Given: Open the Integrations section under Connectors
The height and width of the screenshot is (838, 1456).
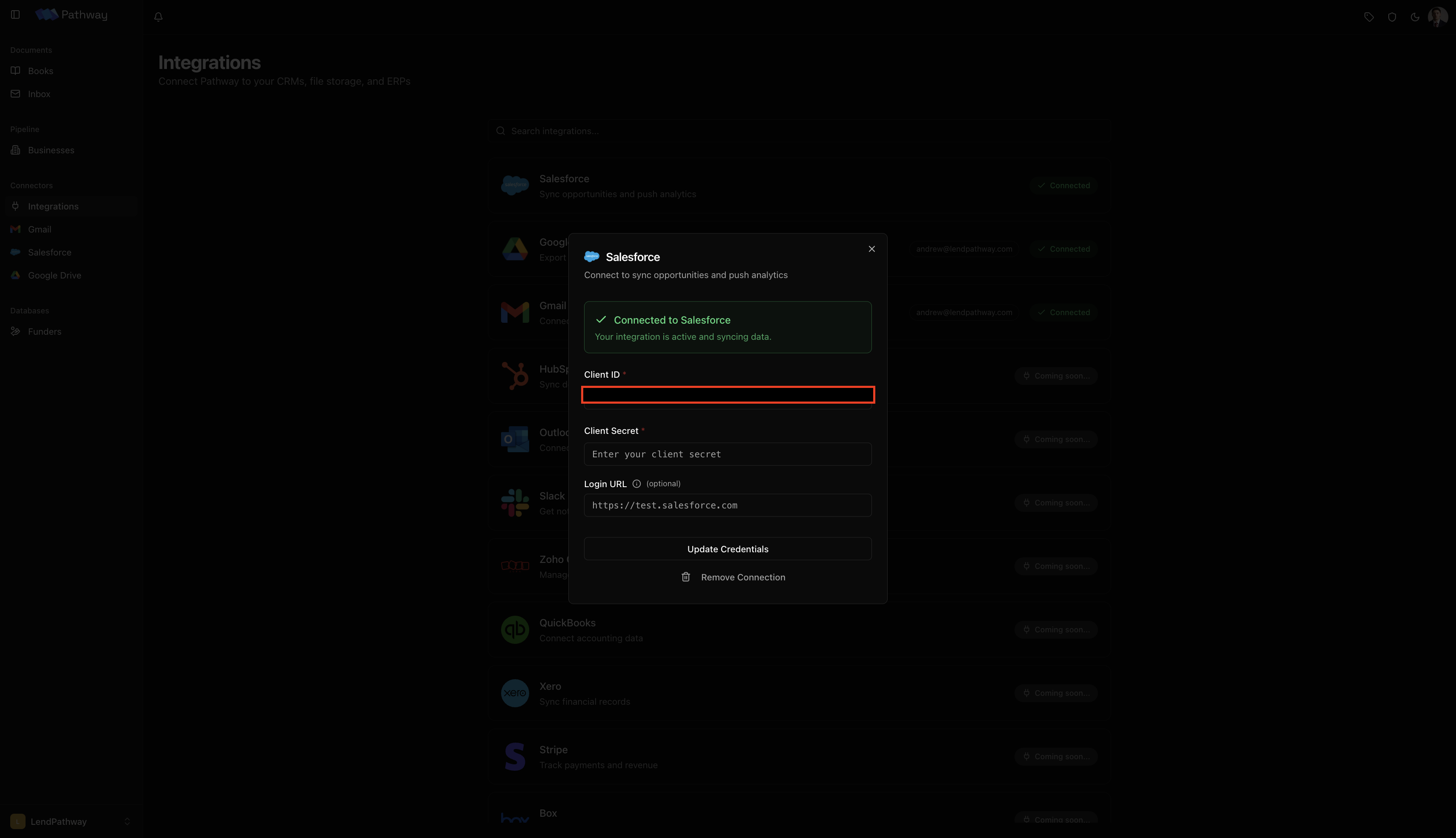Looking at the screenshot, I should tap(54, 206).
